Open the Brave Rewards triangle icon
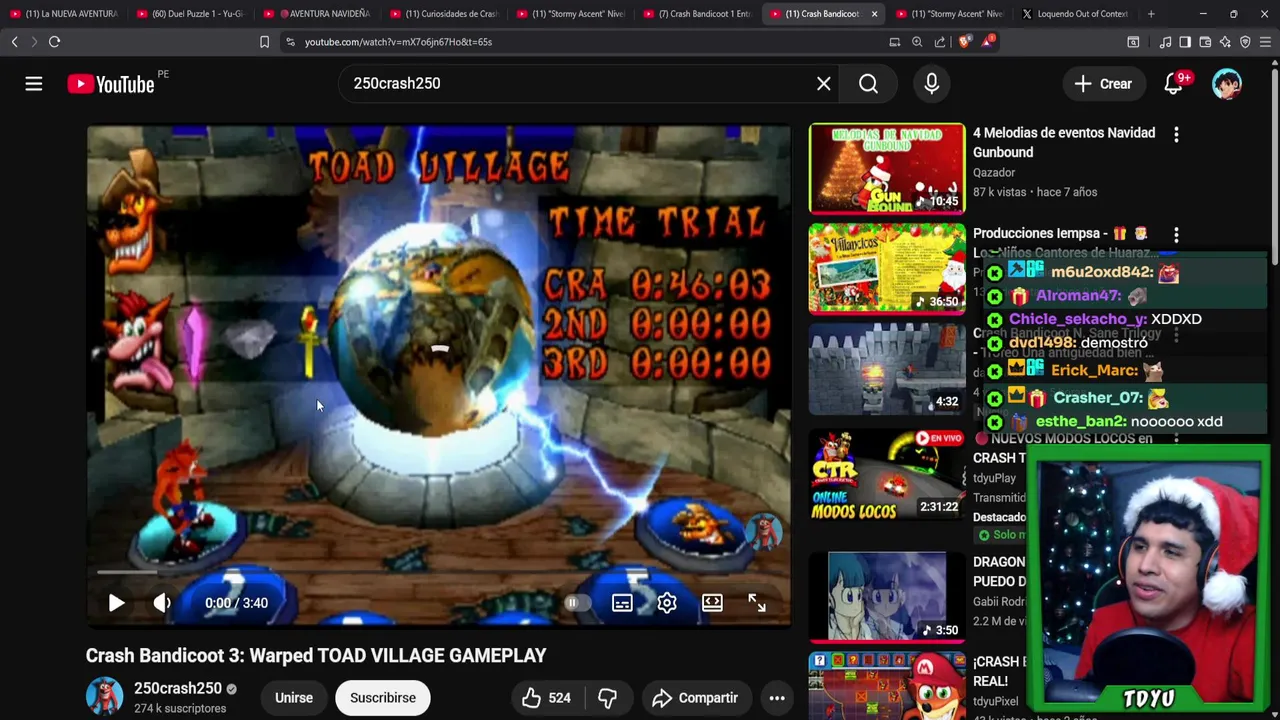The width and height of the screenshot is (1280, 720). tap(988, 42)
